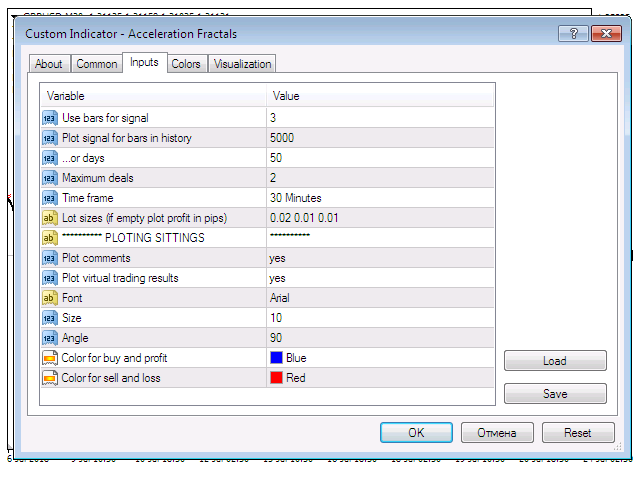Click the color icon beside Color for buy and profit
Viewport: 640px width, 480px height.
[x=49, y=358]
